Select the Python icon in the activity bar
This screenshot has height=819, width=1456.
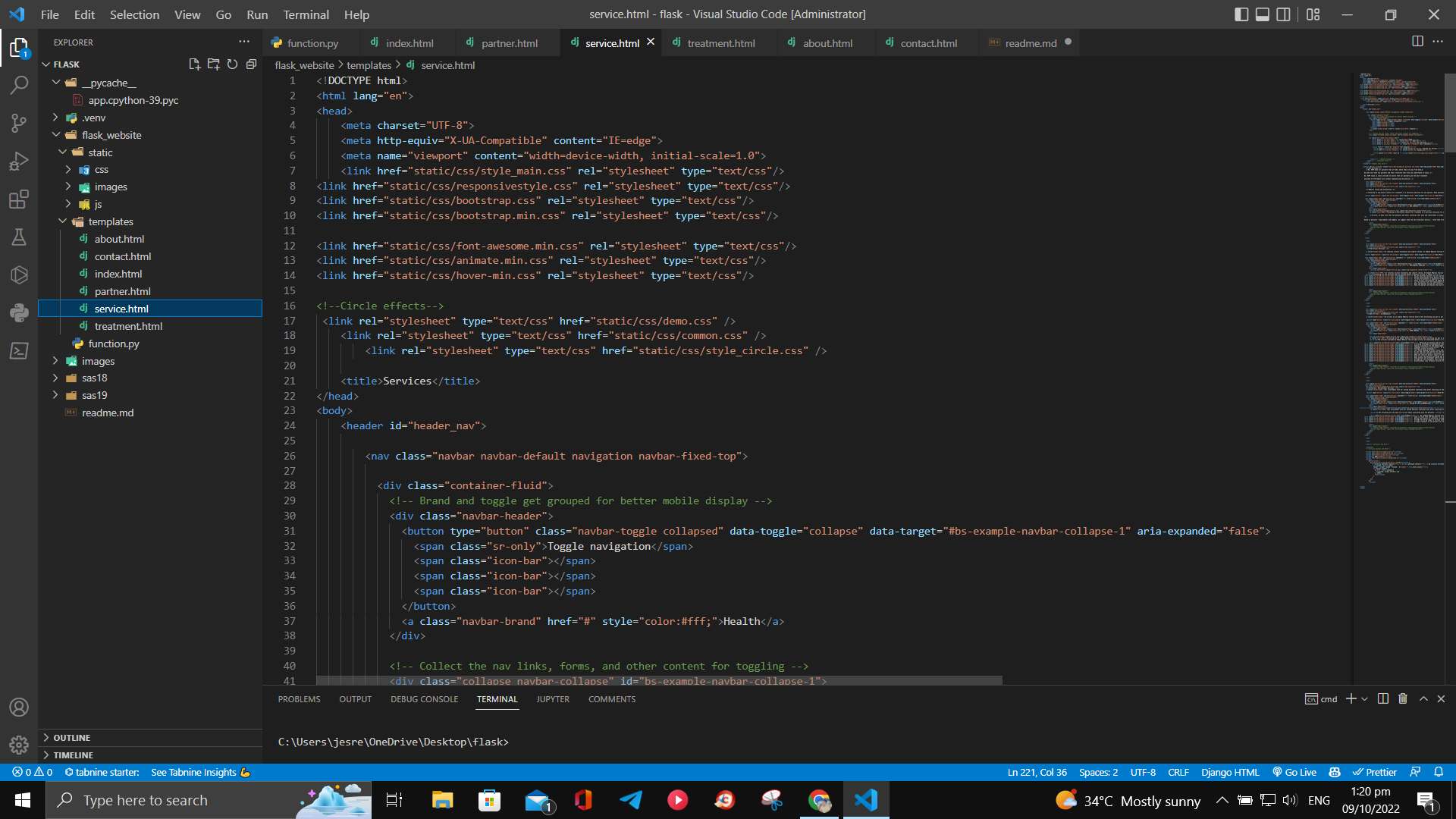19,312
